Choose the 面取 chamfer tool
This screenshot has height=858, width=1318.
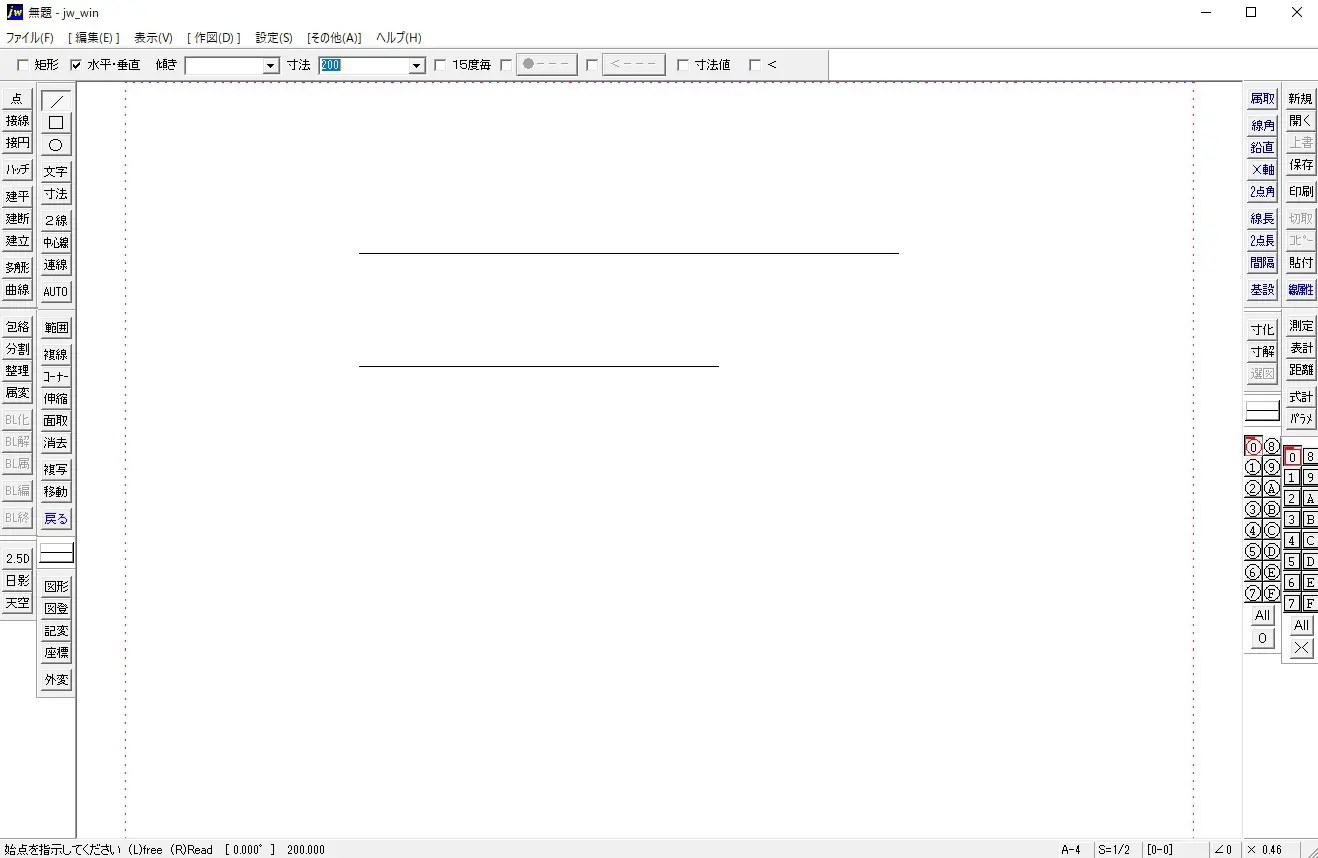pyautogui.click(x=56, y=421)
